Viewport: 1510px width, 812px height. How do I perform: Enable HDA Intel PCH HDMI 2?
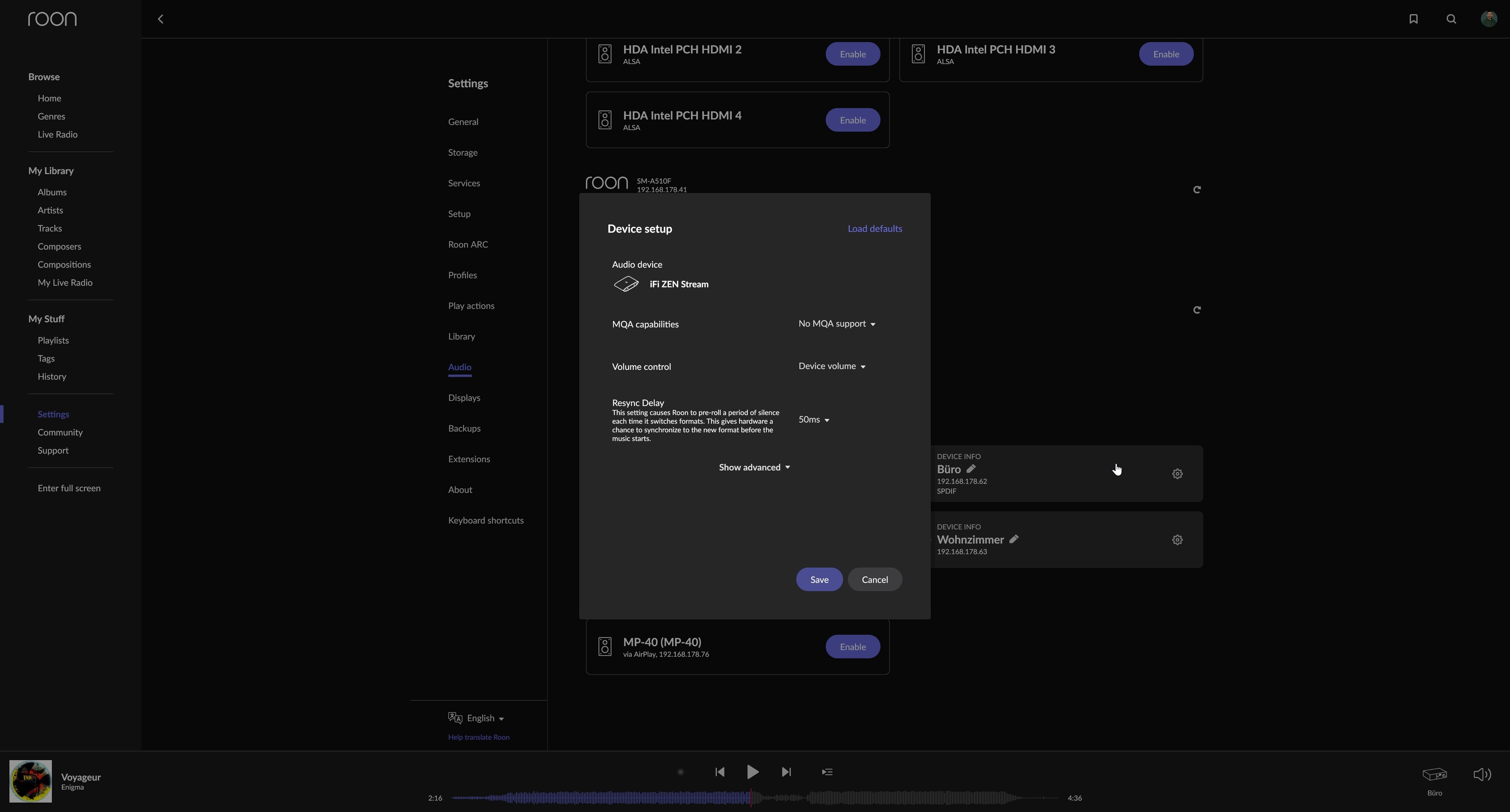(x=852, y=54)
